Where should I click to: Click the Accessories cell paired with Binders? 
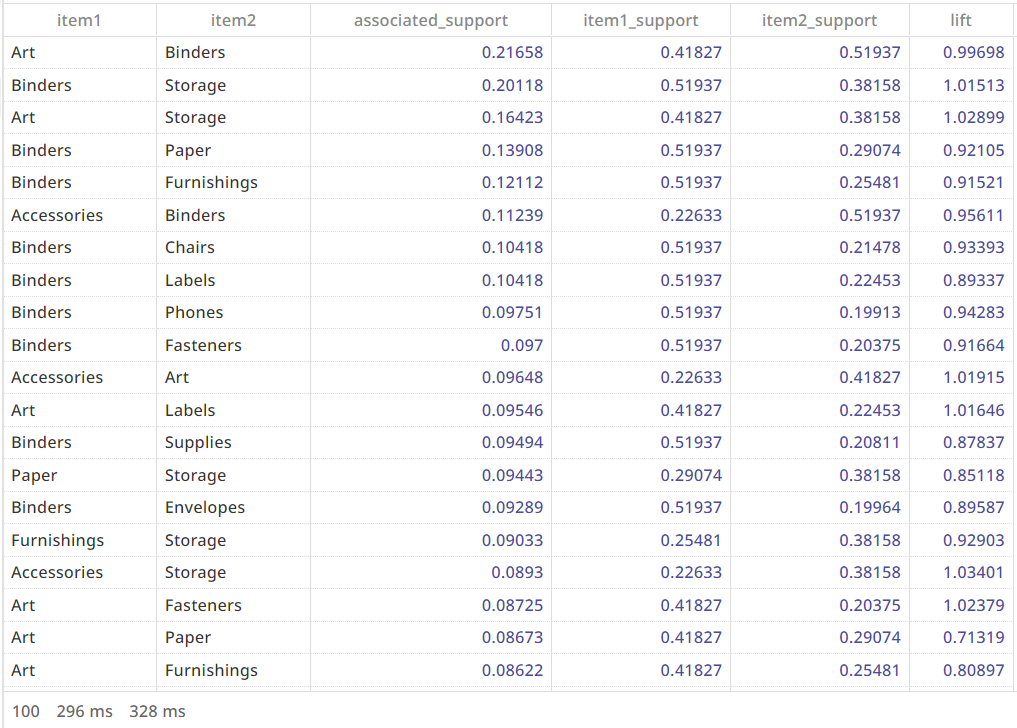(x=55, y=215)
